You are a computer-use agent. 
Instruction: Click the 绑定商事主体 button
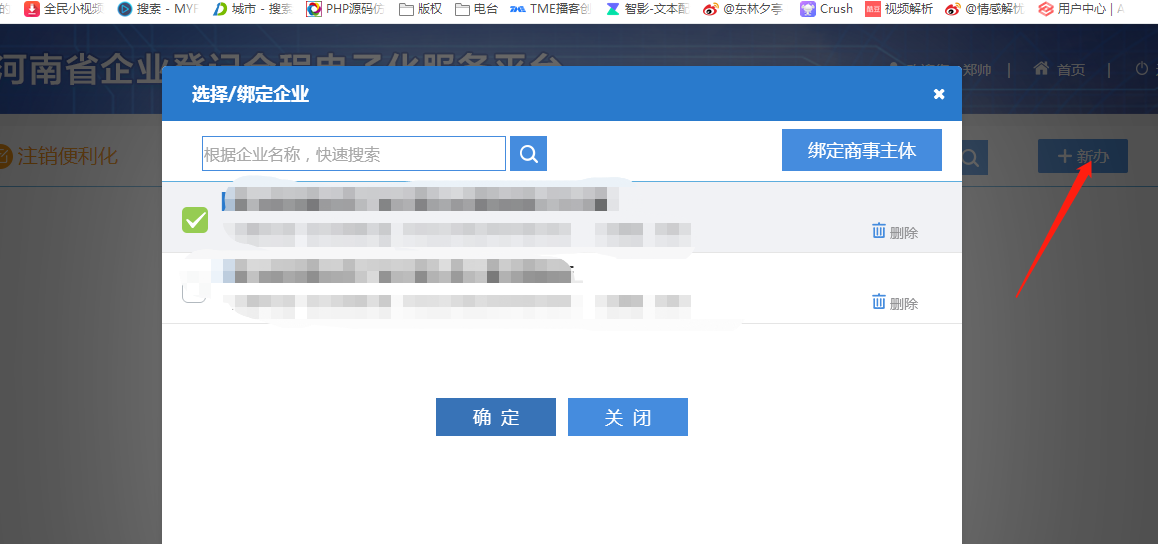862,151
